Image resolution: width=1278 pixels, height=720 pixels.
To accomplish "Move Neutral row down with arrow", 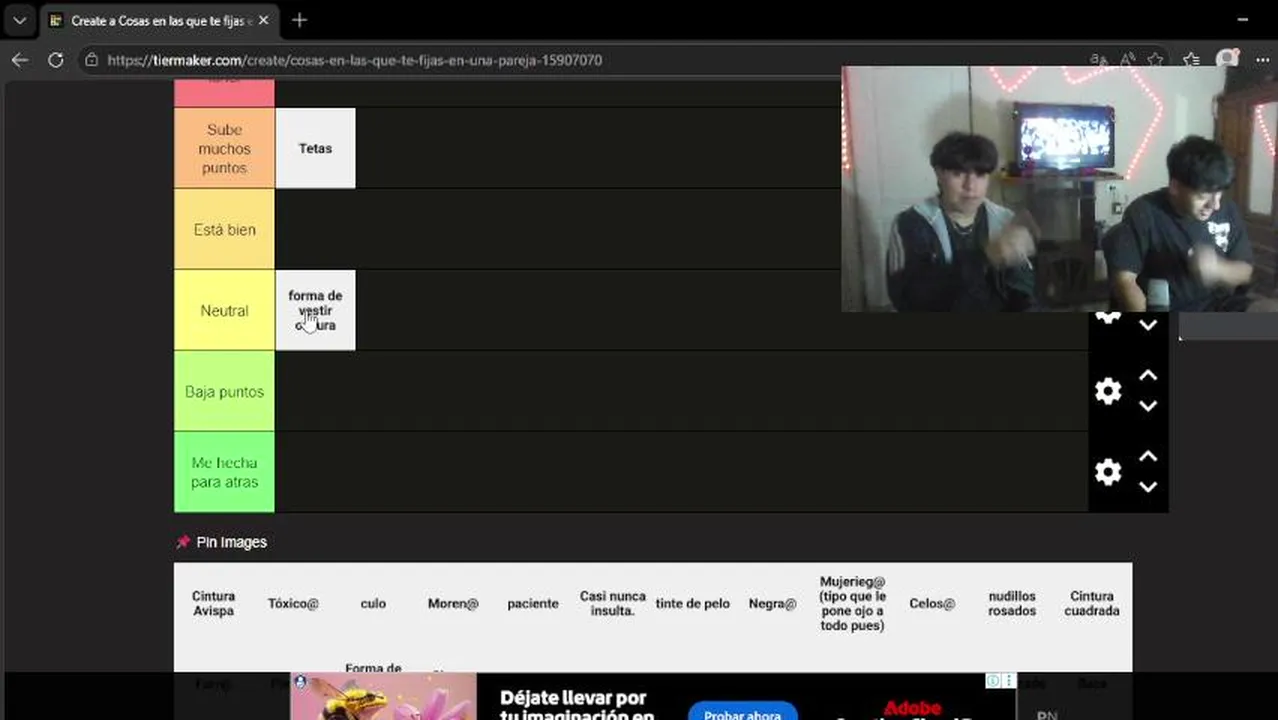I will (x=1148, y=325).
